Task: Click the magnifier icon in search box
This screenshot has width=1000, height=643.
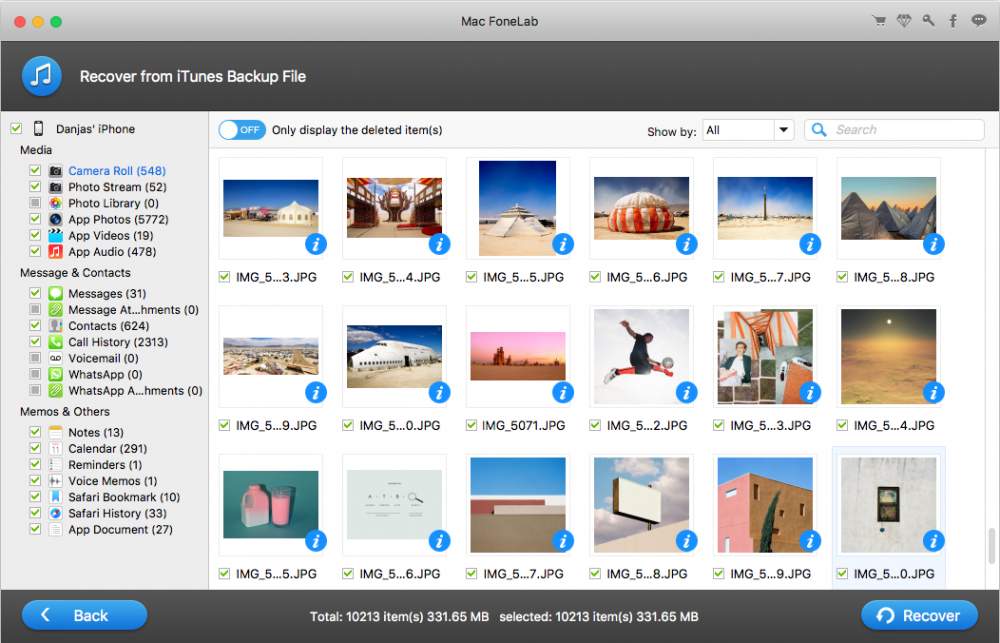Action: [x=819, y=130]
